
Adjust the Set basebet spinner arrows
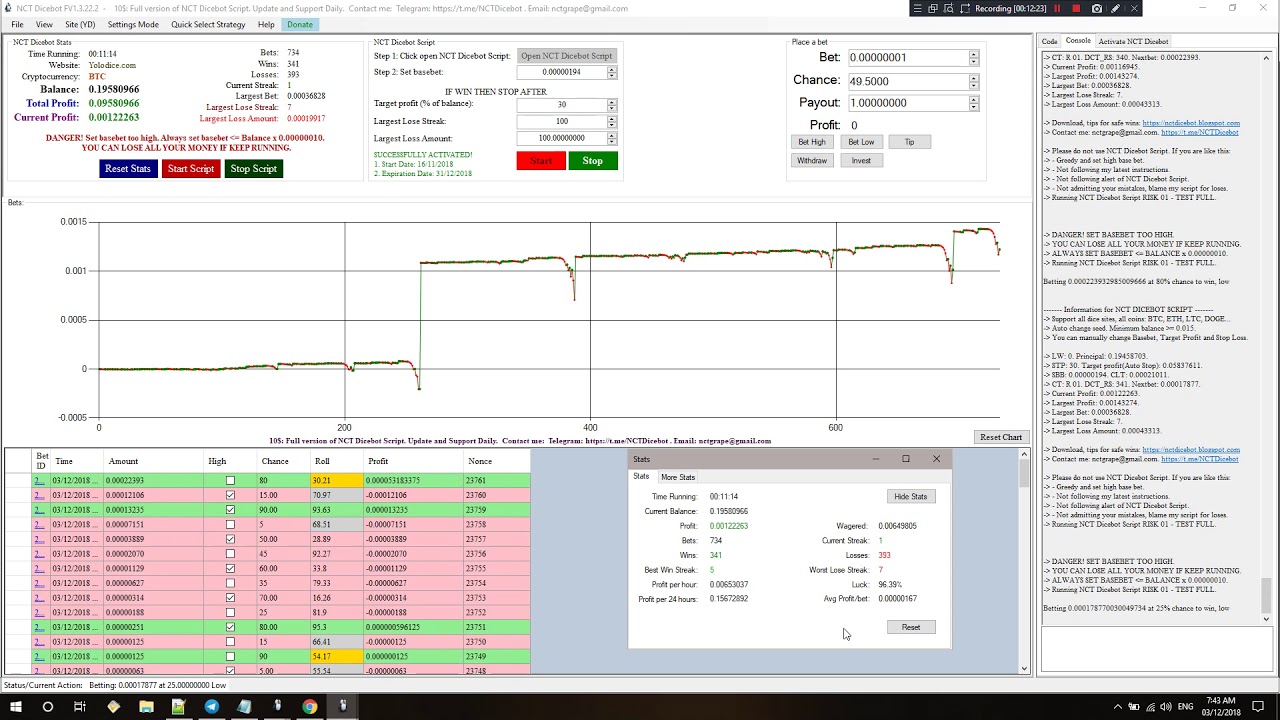pos(612,72)
